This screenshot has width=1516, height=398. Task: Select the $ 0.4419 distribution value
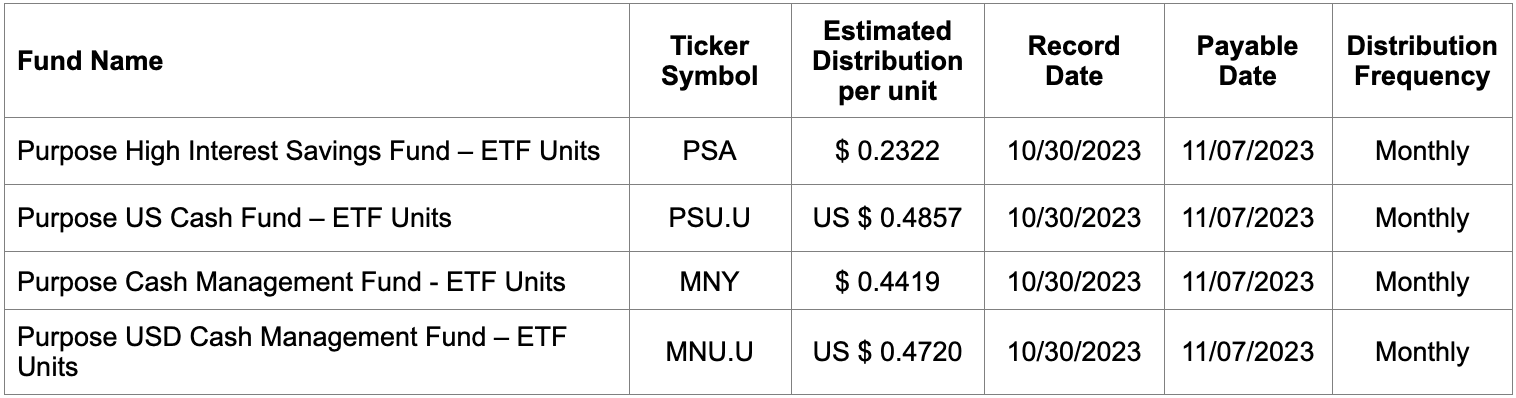(887, 282)
